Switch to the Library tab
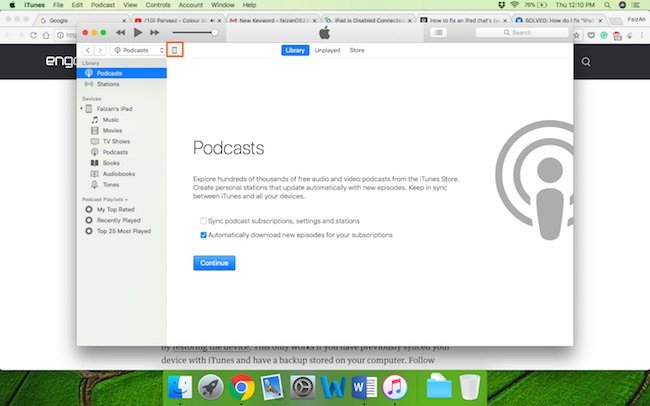This screenshot has height=406, width=650. pyautogui.click(x=295, y=50)
